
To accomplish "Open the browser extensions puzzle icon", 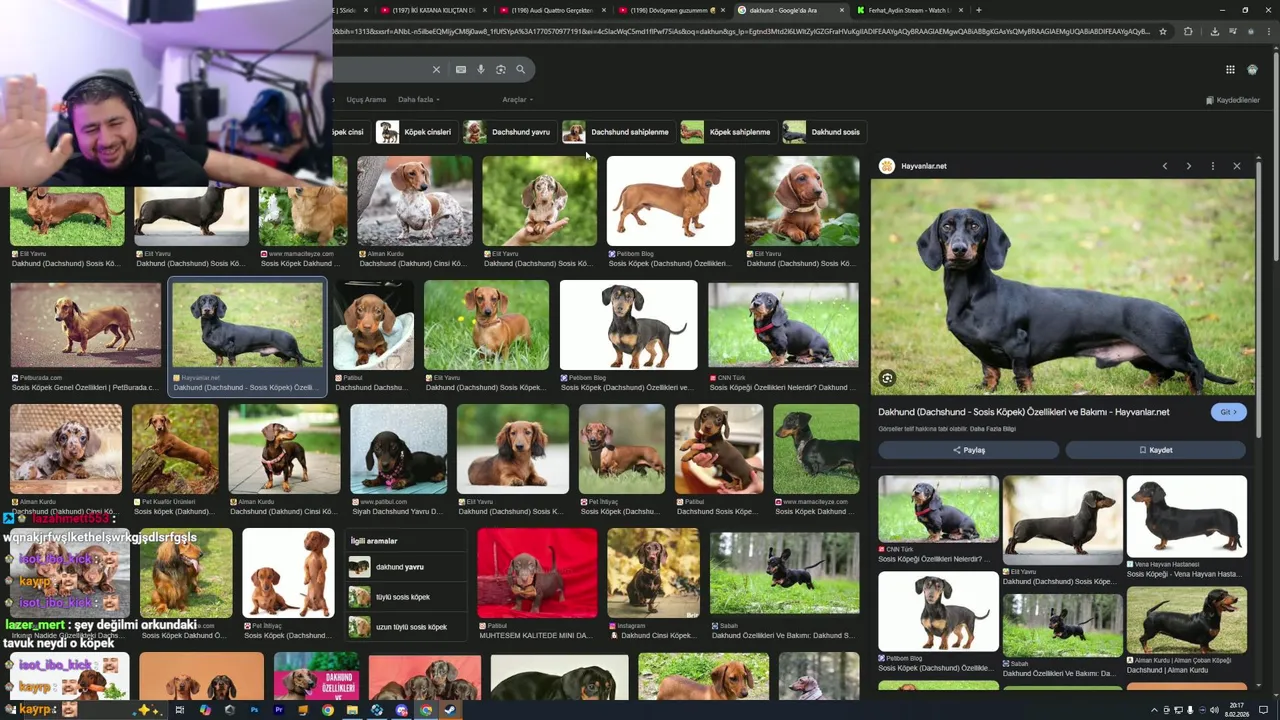I will [1188, 31].
